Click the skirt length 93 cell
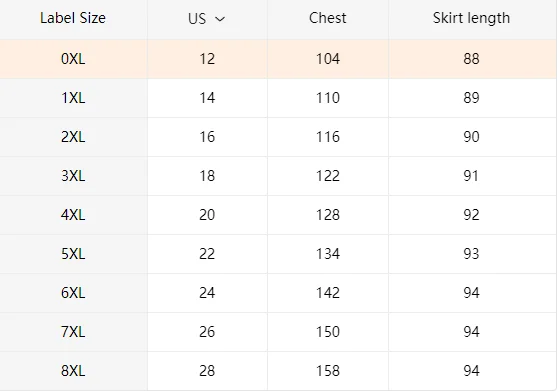Viewport: 557px width, 391px height. (x=471, y=254)
